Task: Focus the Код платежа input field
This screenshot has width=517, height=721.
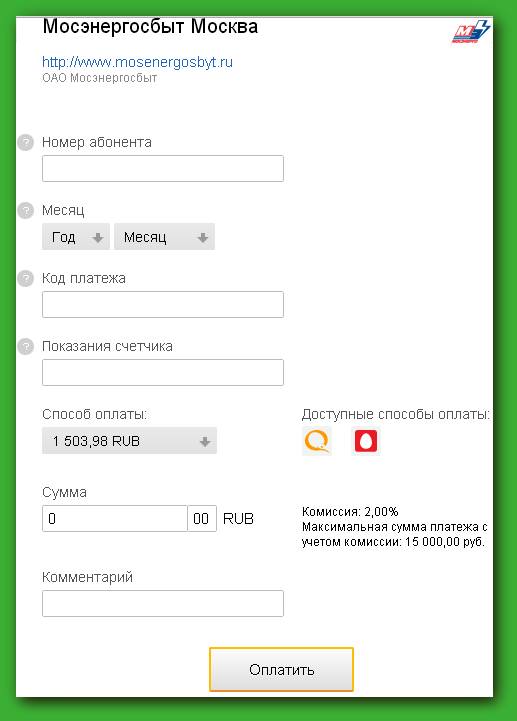Action: tap(163, 304)
